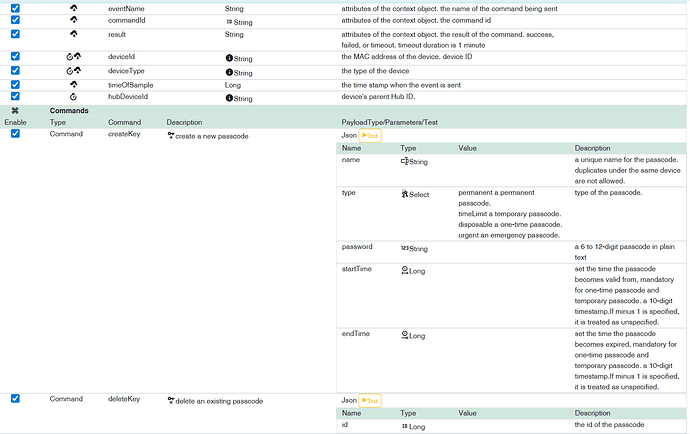Disable the hubDeviceId attribute checkbox

click(15, 96)
